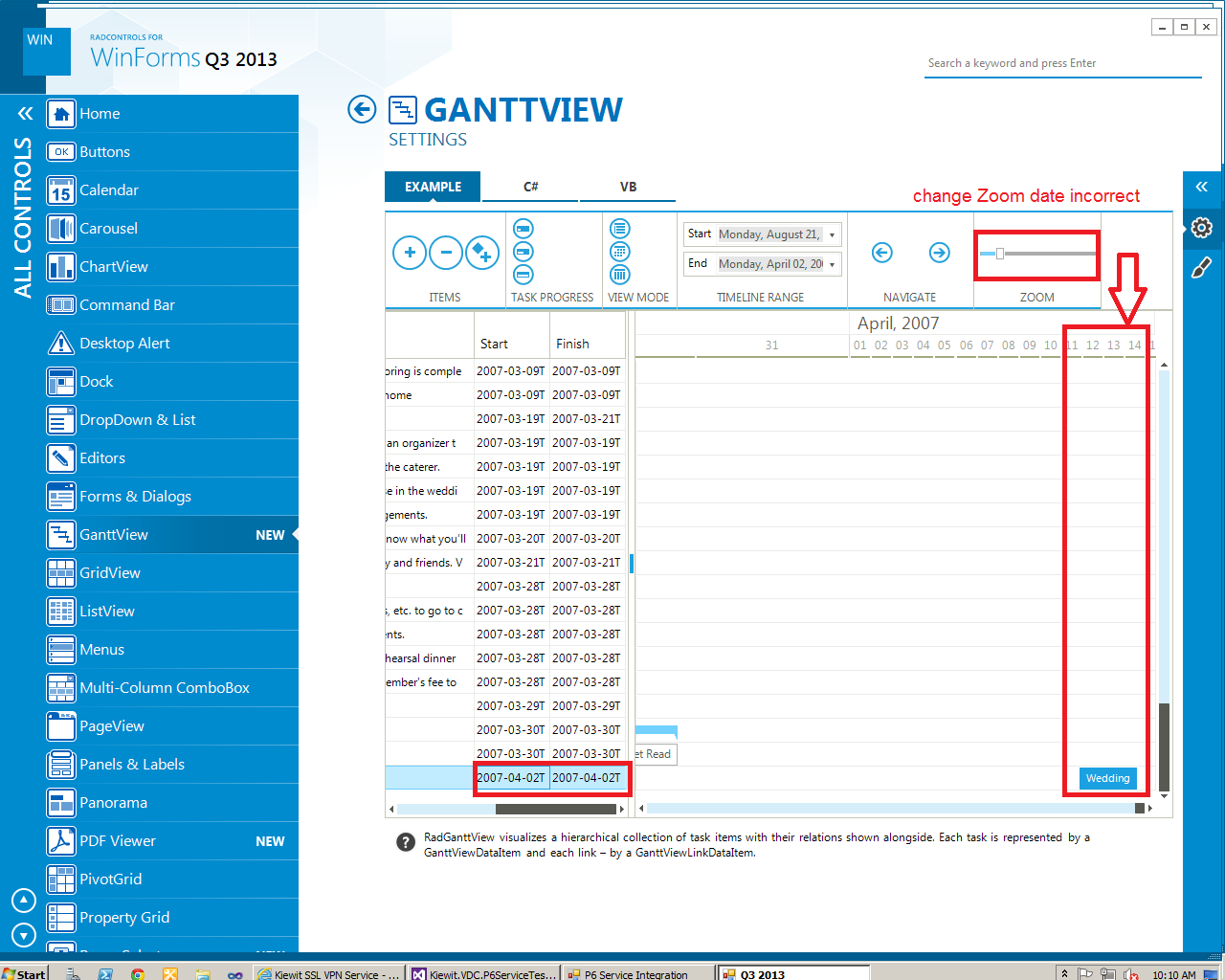
Task: Select the Wedding task bar
Action: pyautogui.click(x=1107, y=778)
